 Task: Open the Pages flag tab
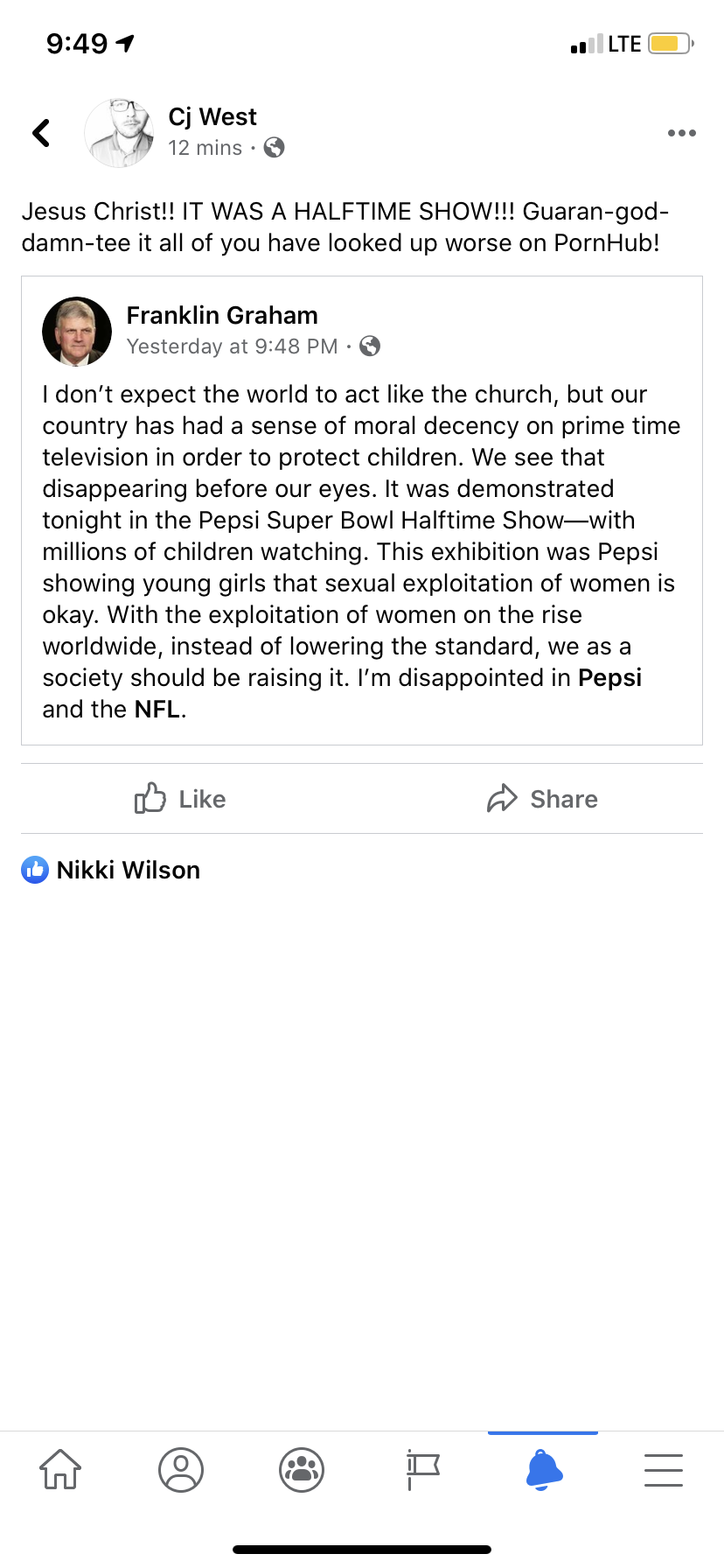[x=422, y=1469]
